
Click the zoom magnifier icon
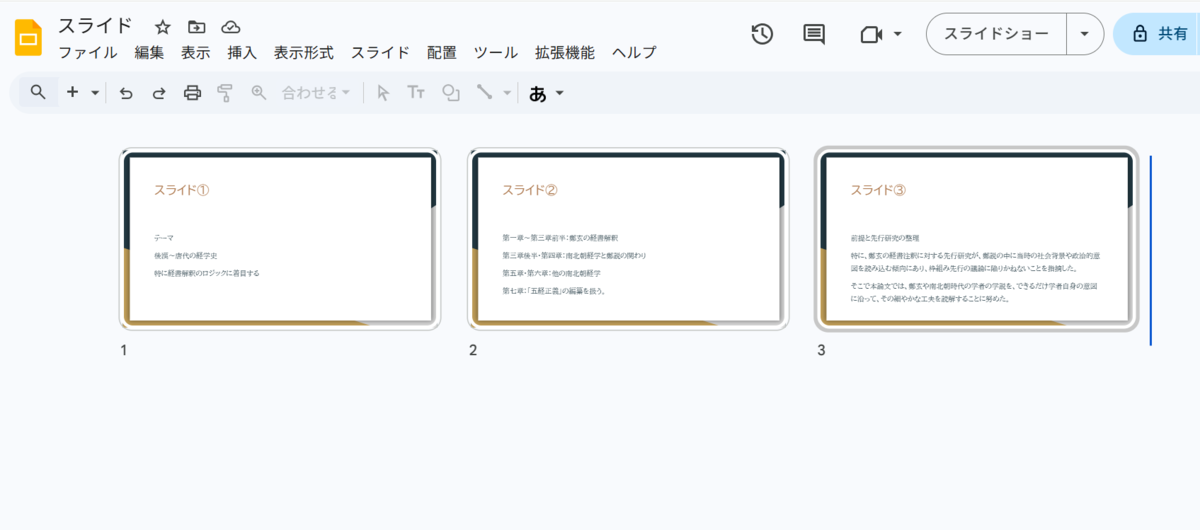coord(259,92)
